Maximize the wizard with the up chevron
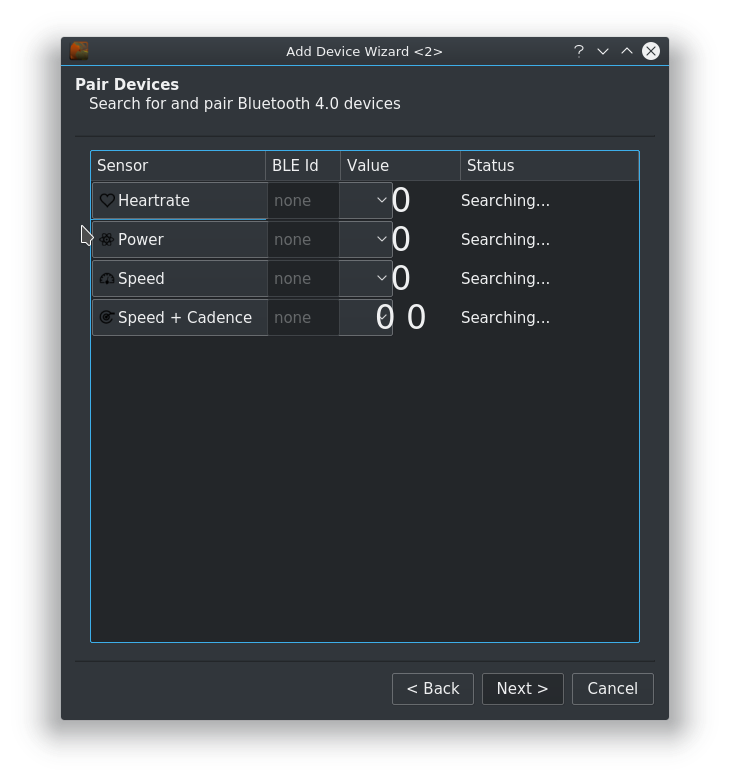This screenshot has height=781, width=730. [626, 51]
